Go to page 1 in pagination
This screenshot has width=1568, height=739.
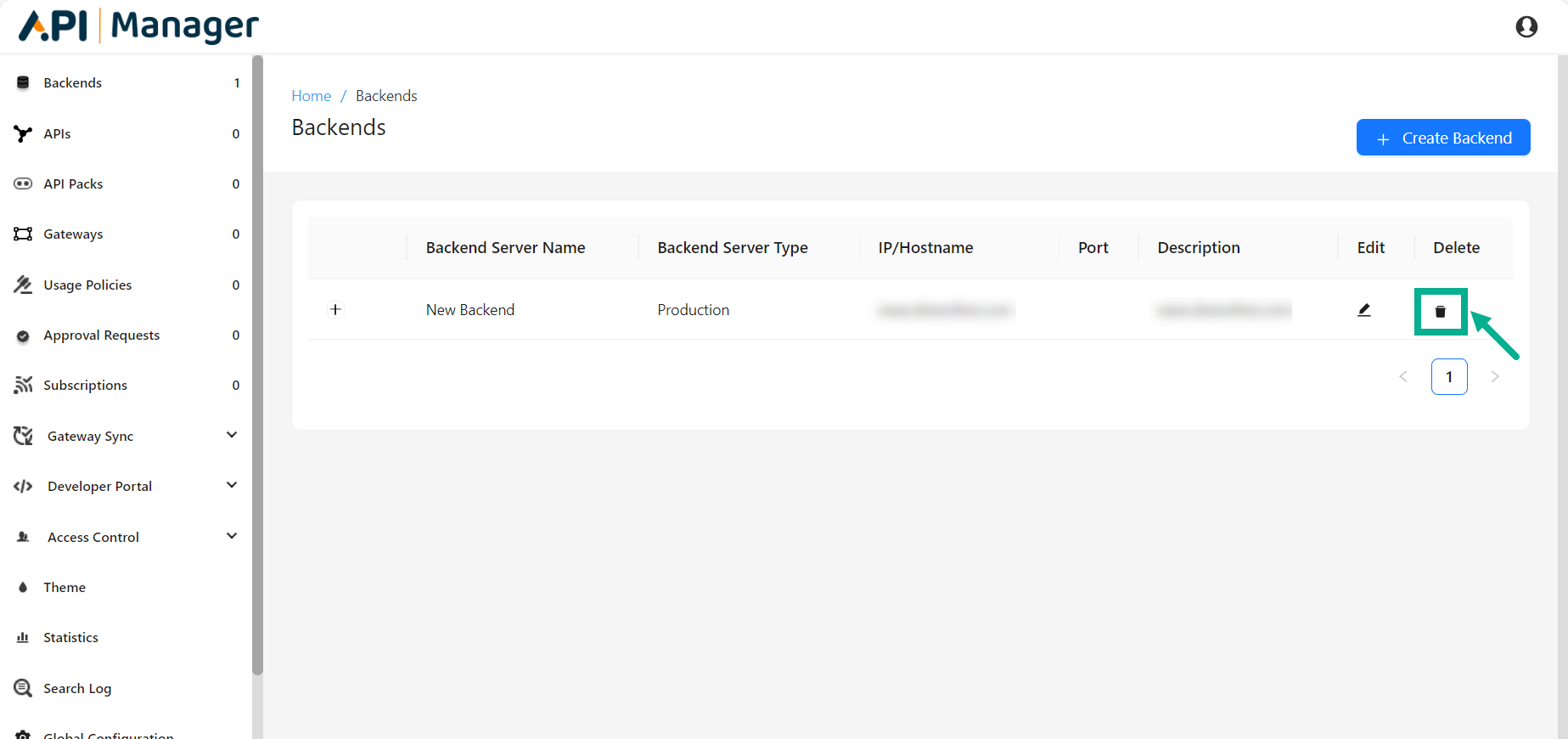(x=1449, y=376)
